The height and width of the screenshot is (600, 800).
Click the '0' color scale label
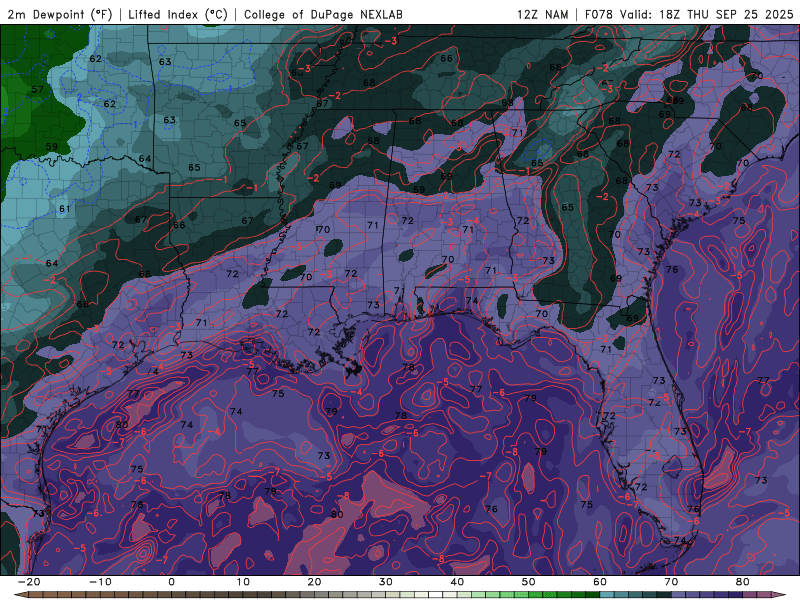pos(171,582)
